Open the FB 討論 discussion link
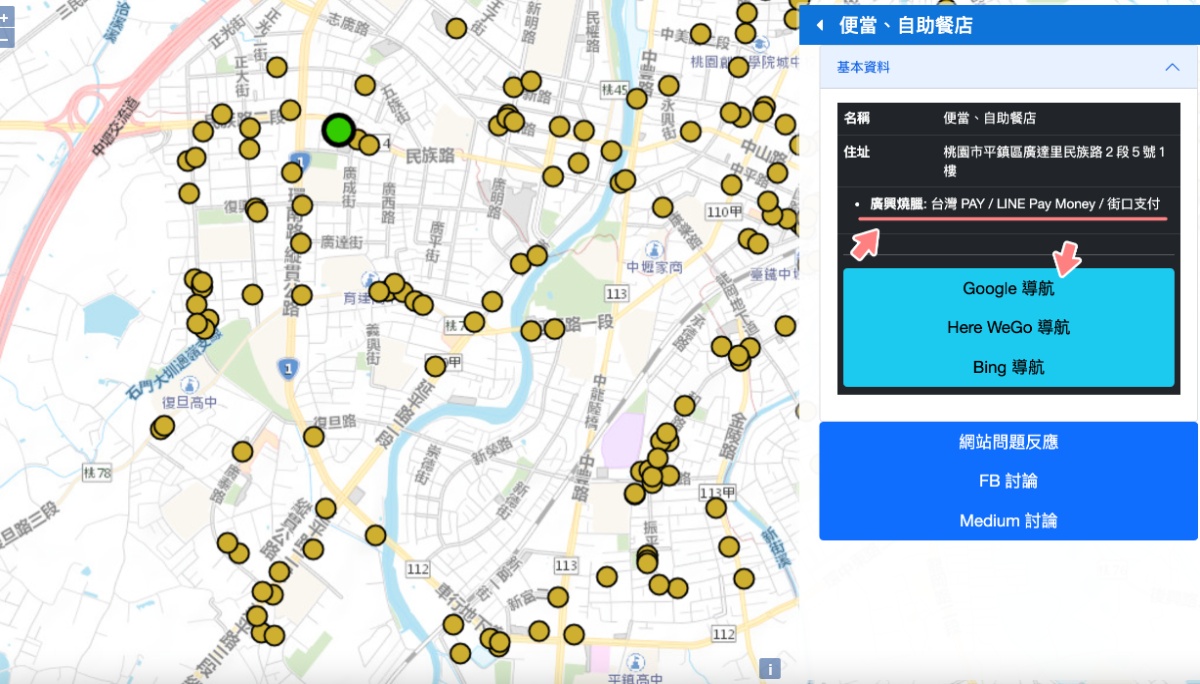Image resolution: width=1200 pixels, height=684 pixels. (1008, 481)
